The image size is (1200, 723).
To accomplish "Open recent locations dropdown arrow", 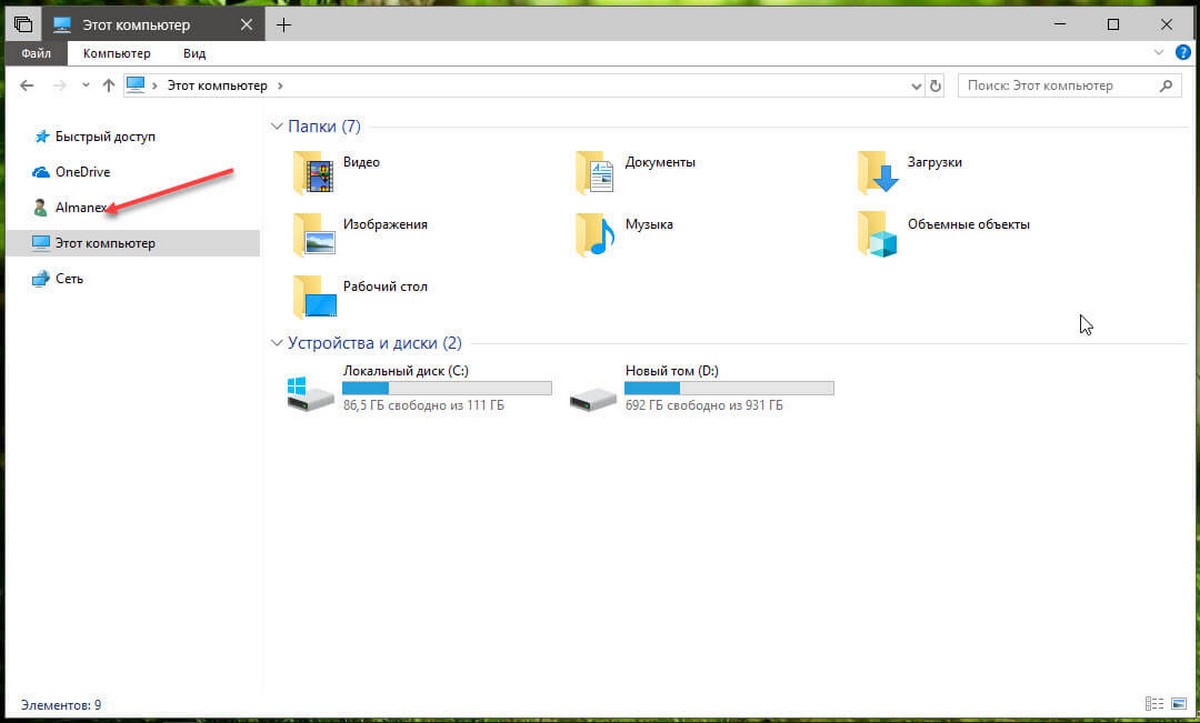I will [x=86, y=86].
